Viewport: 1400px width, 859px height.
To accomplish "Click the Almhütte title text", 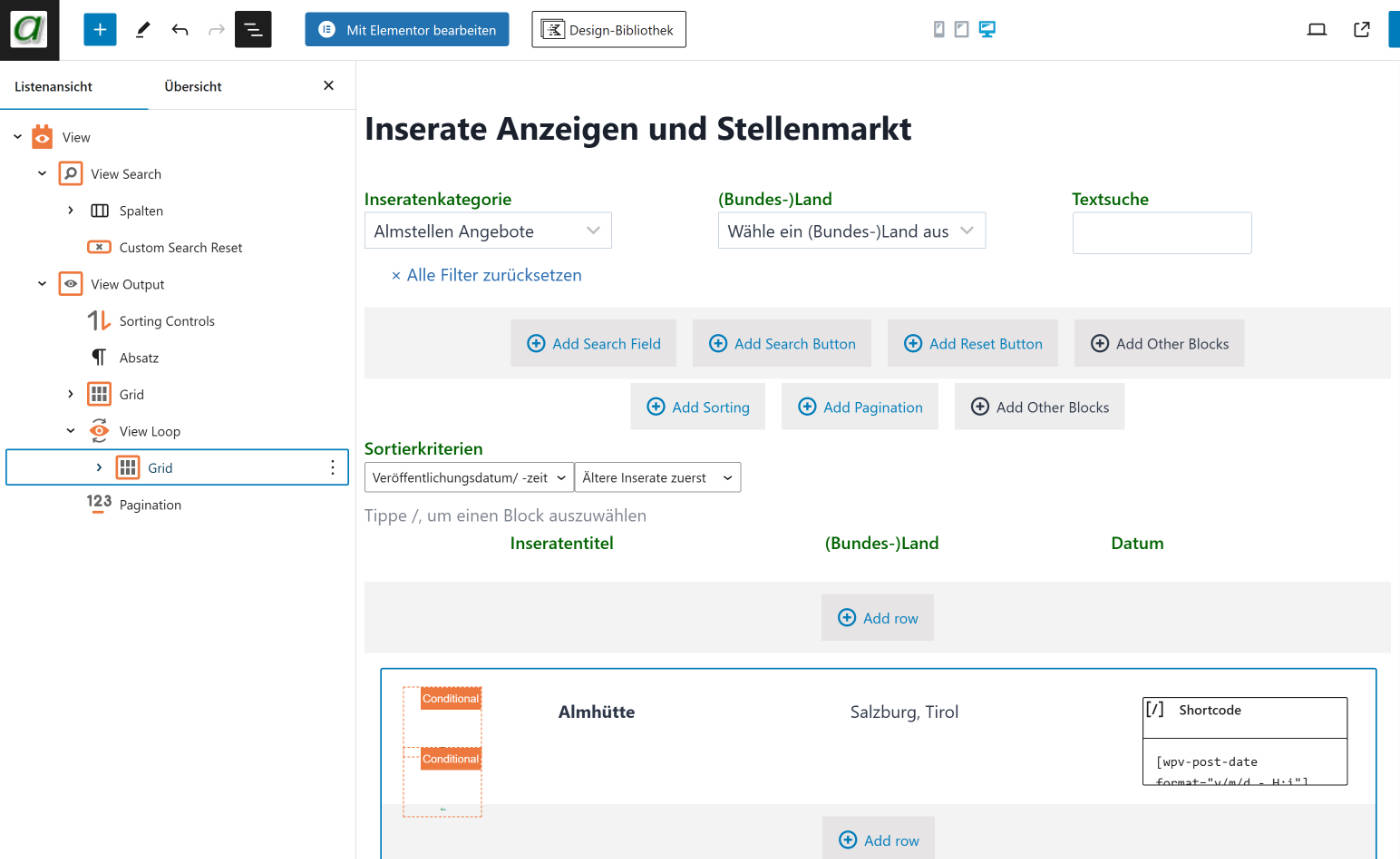I will 596,712.
